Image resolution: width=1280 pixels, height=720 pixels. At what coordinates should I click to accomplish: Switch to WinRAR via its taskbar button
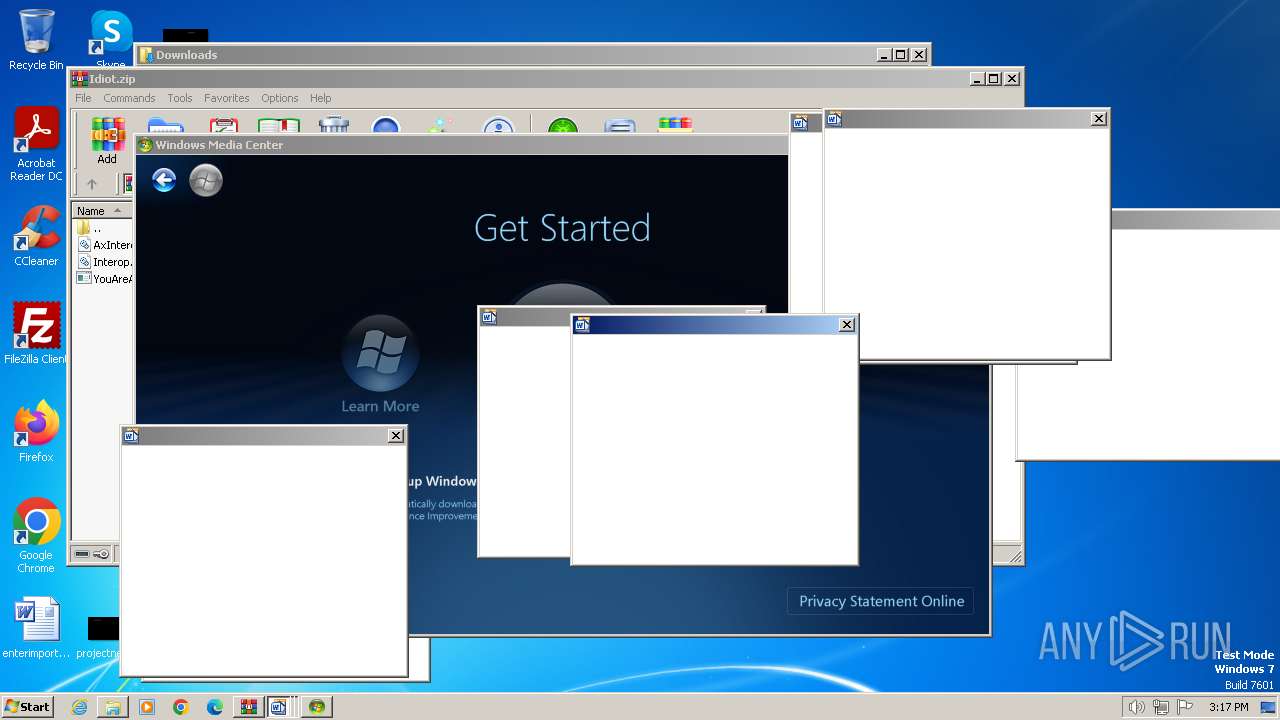point(249,707)
